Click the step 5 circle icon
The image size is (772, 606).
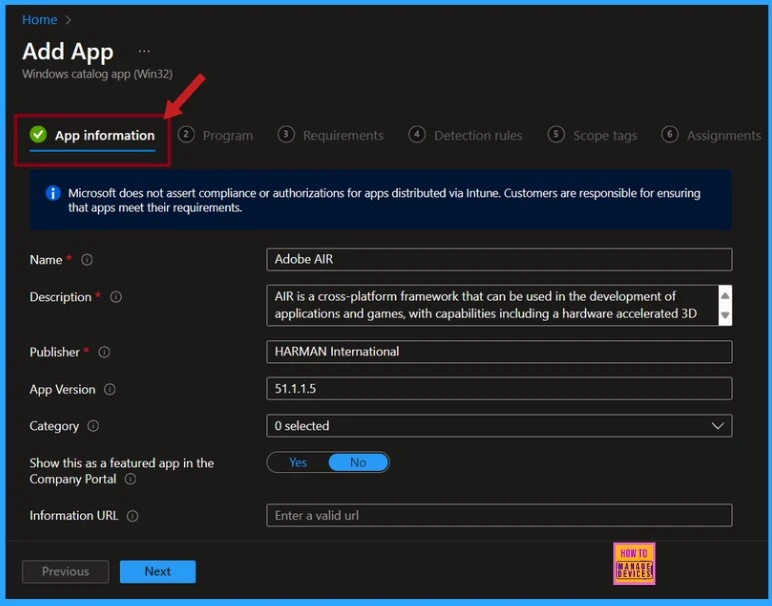click(x=556, y=134)
